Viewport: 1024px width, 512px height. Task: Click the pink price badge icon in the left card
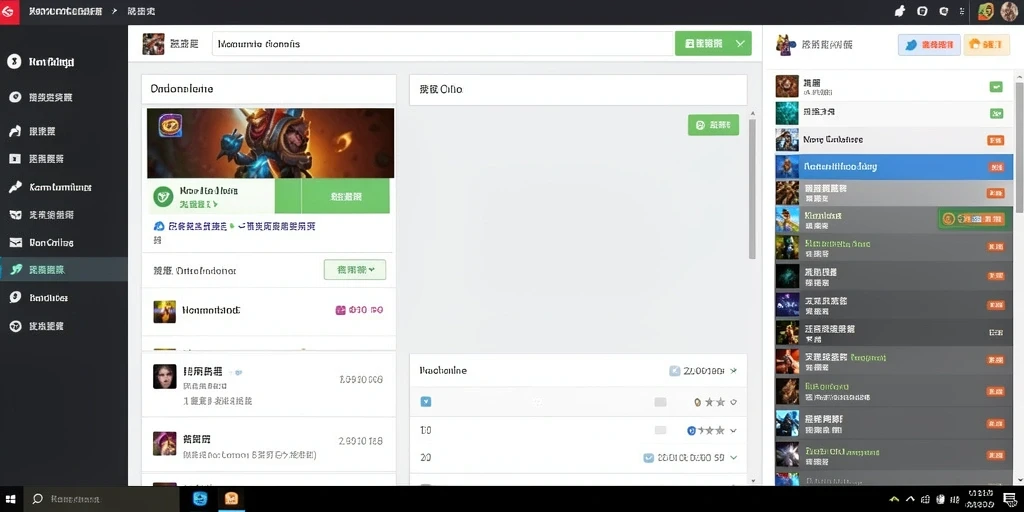340,310
